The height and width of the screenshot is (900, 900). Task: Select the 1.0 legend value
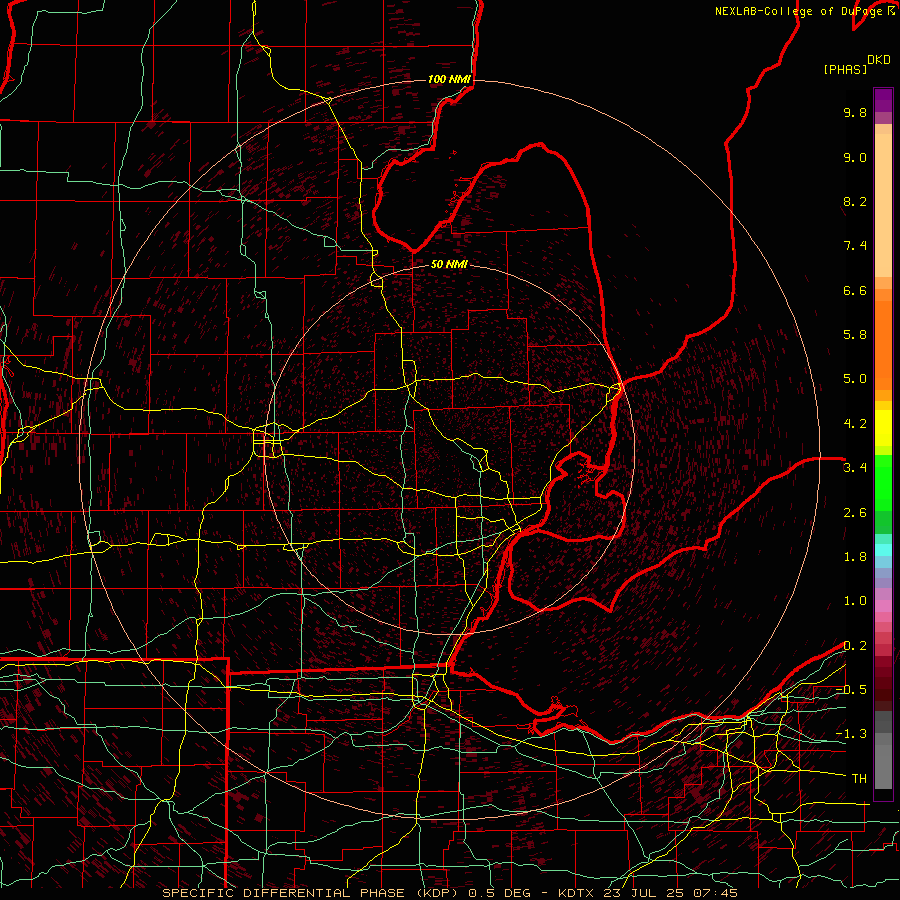[x=855, y=601]
